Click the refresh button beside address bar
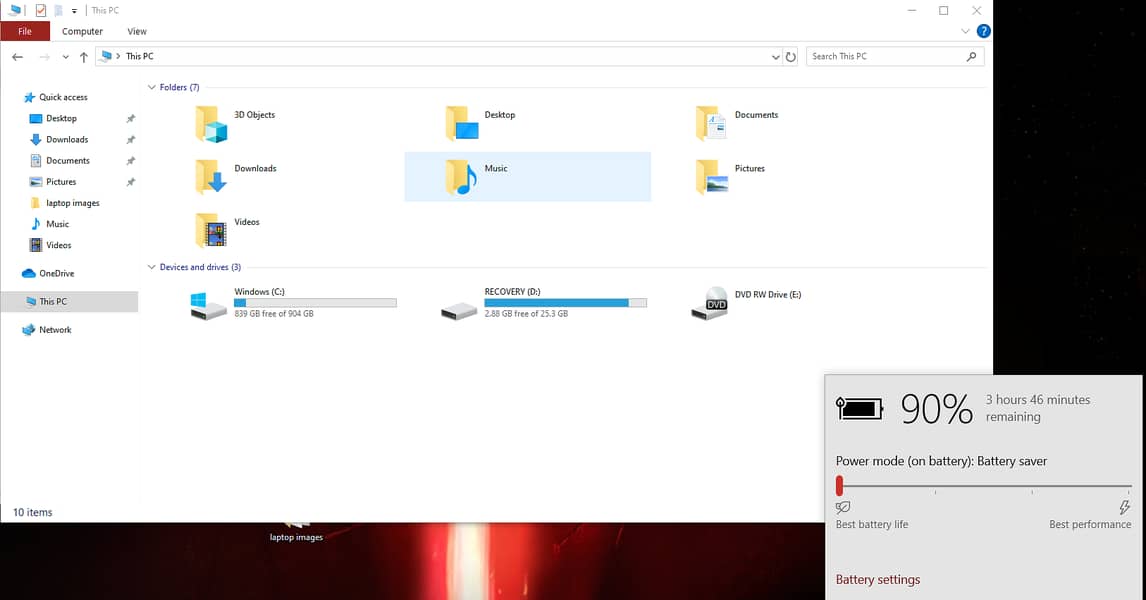 (x=791, y=57)
